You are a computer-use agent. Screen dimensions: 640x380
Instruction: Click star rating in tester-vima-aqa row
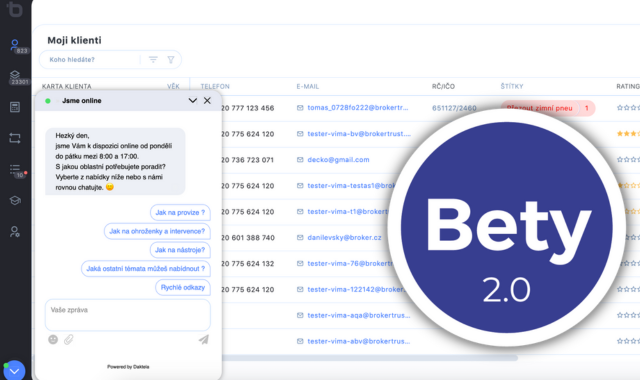point(628,315)
